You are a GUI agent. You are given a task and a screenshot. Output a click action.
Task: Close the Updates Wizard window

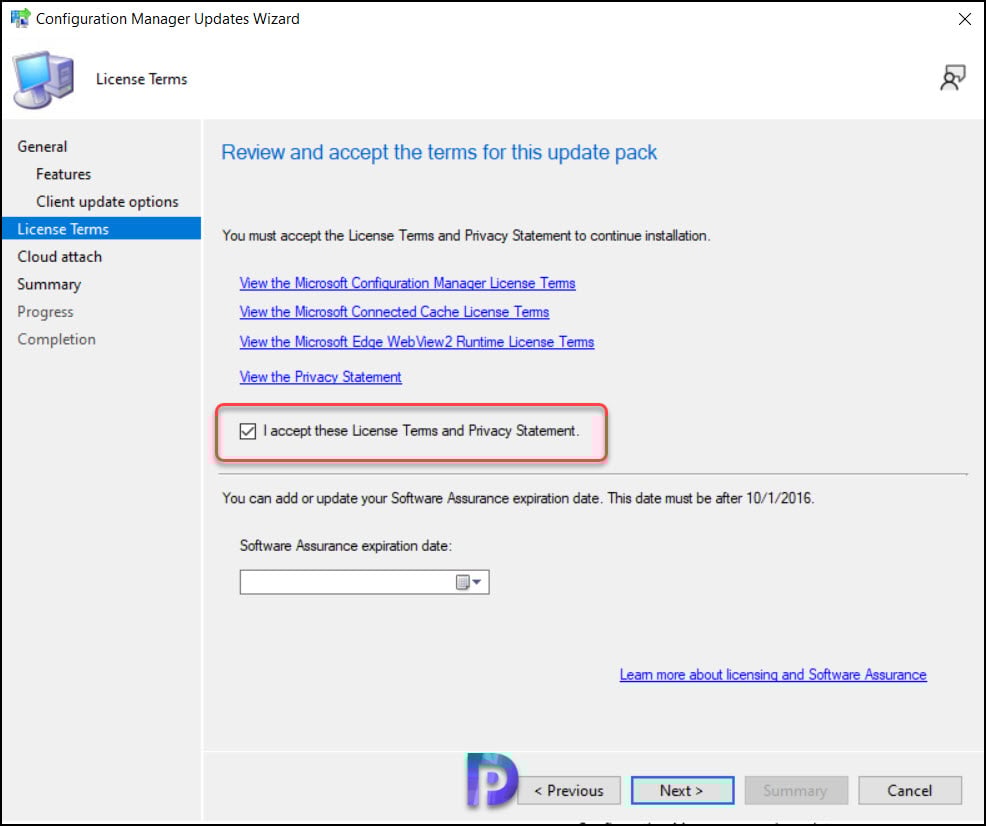pos(965,19)
